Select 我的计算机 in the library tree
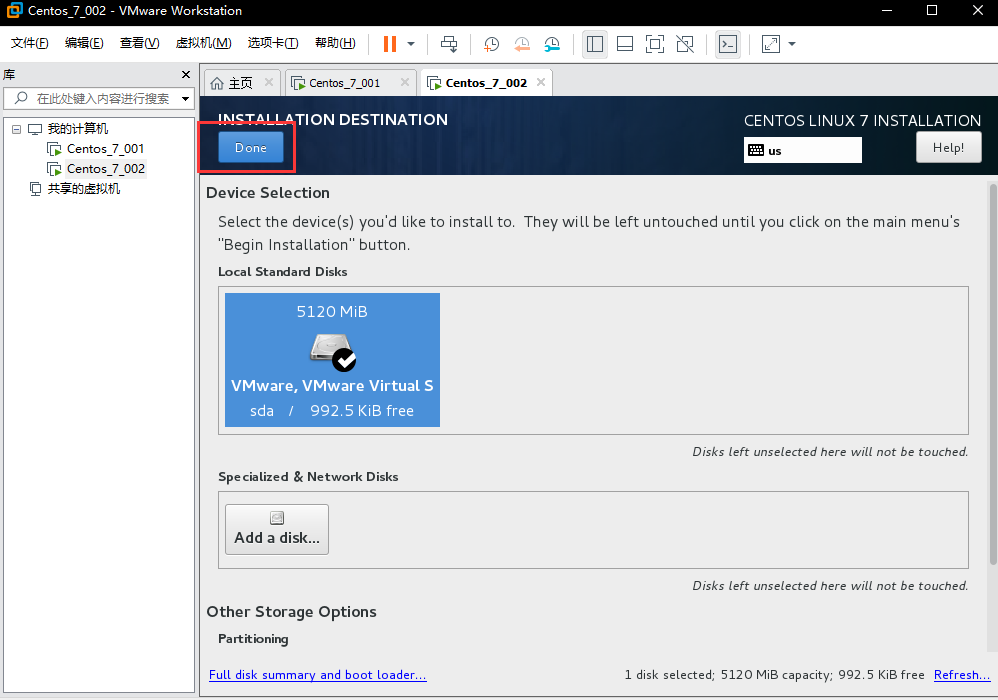This screenshot has height=700, width=998. pyautogui.click(x=78, y=129)
